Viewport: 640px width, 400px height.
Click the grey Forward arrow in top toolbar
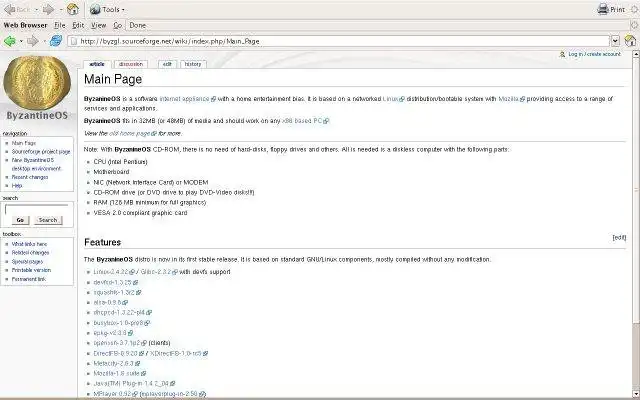(48, 9)
